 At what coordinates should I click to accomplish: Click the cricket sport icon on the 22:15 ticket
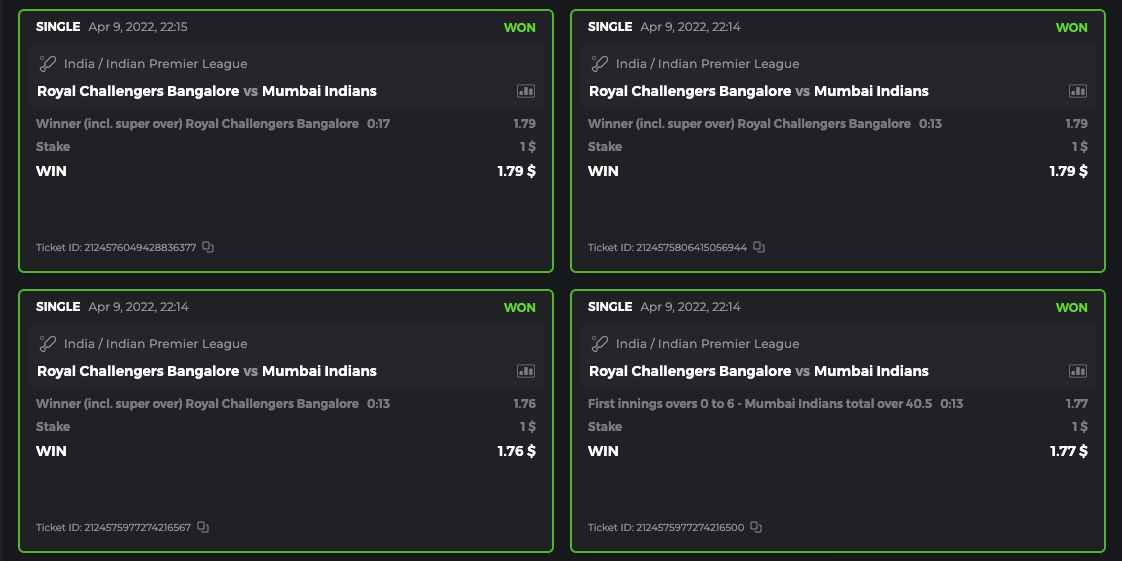(x=47, y=64)
